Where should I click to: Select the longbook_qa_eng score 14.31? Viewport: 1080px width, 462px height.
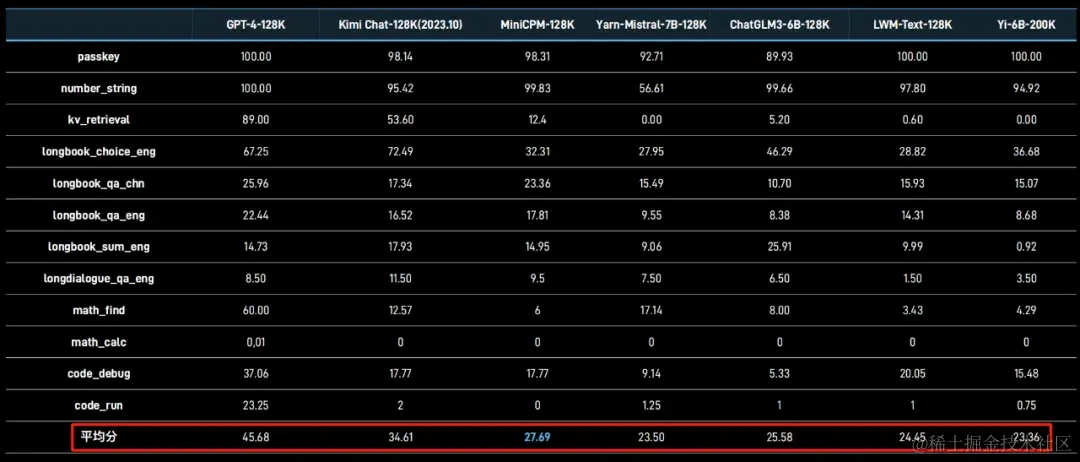[x=912, y=216]
